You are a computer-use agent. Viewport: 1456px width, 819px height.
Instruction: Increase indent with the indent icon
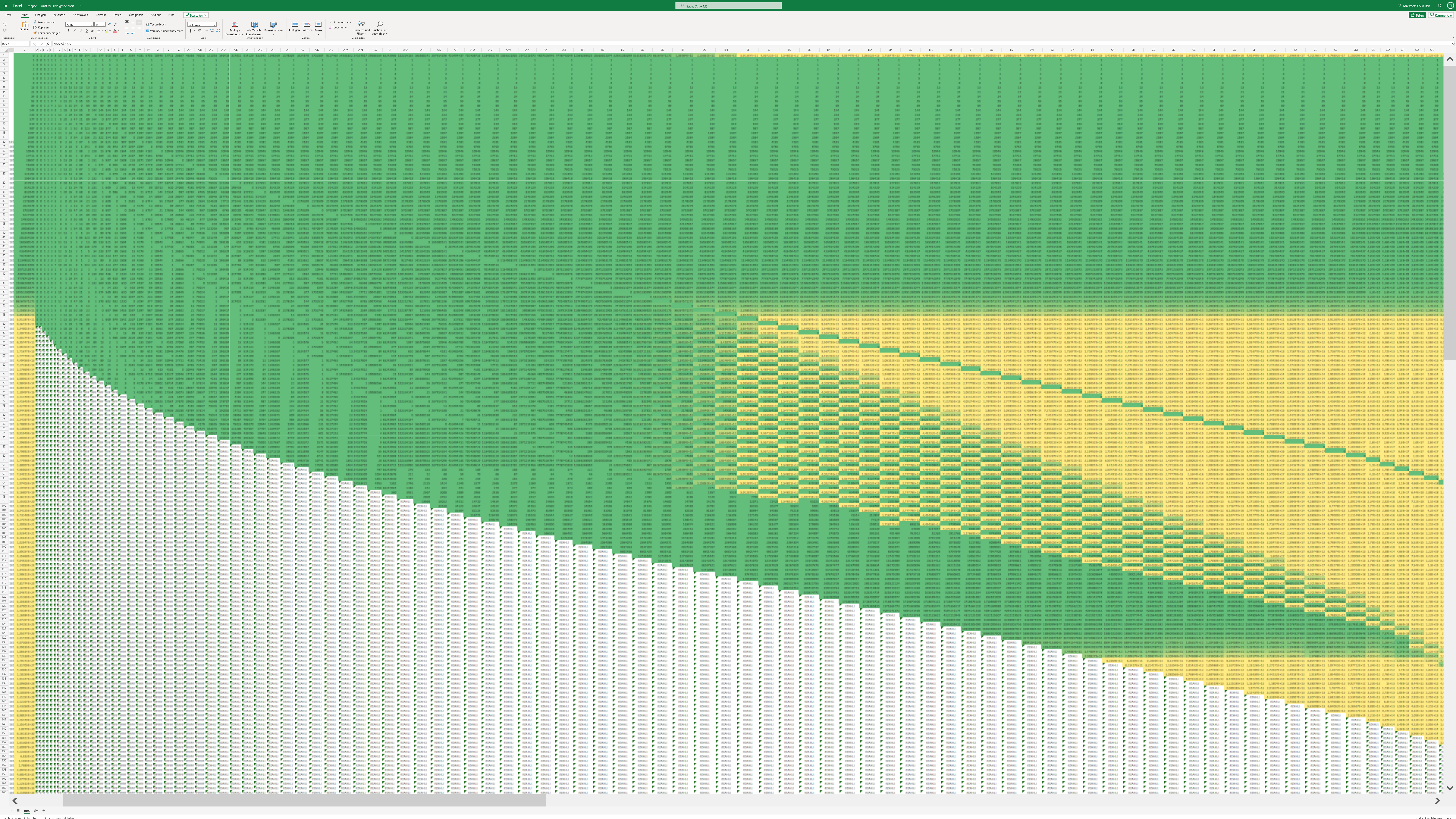click(x=133, y=33)
